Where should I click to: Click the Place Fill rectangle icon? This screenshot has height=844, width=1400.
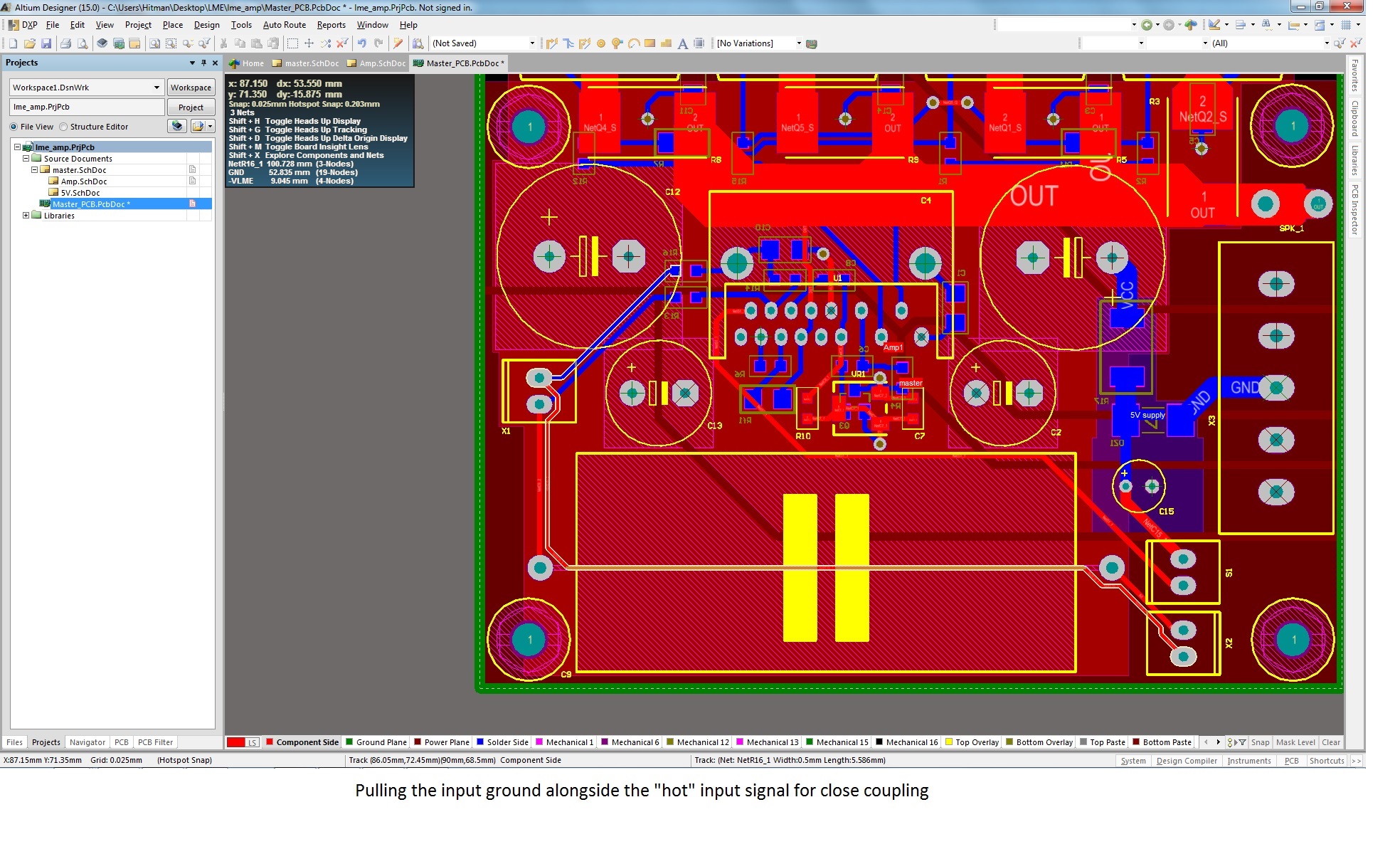point(649,43)
